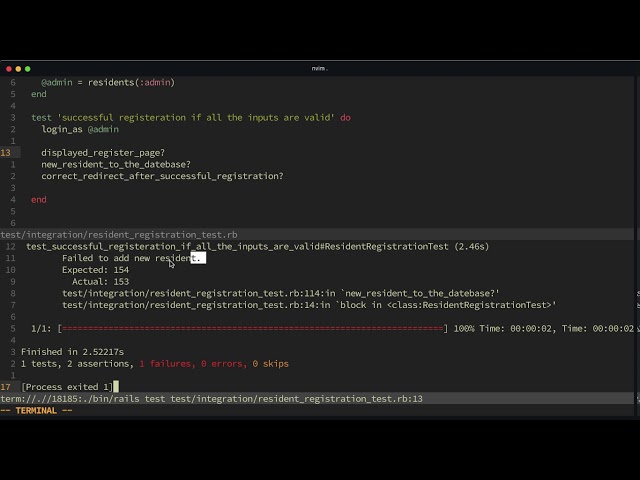This screenshot has width=640, height=480.
Task: Click the '-- TERMINAL --' mode indicator
Action: click(36, 411)
